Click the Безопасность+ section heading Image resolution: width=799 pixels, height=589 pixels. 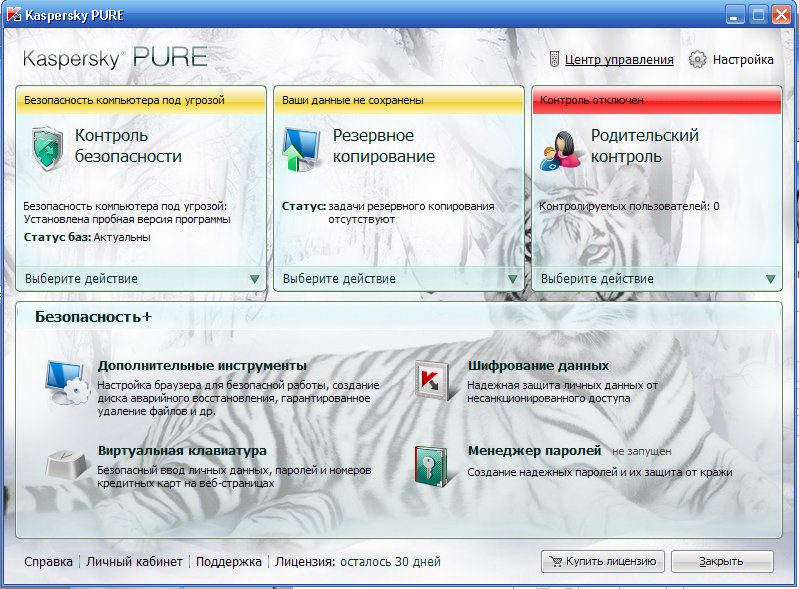click(x=93, y=317)
